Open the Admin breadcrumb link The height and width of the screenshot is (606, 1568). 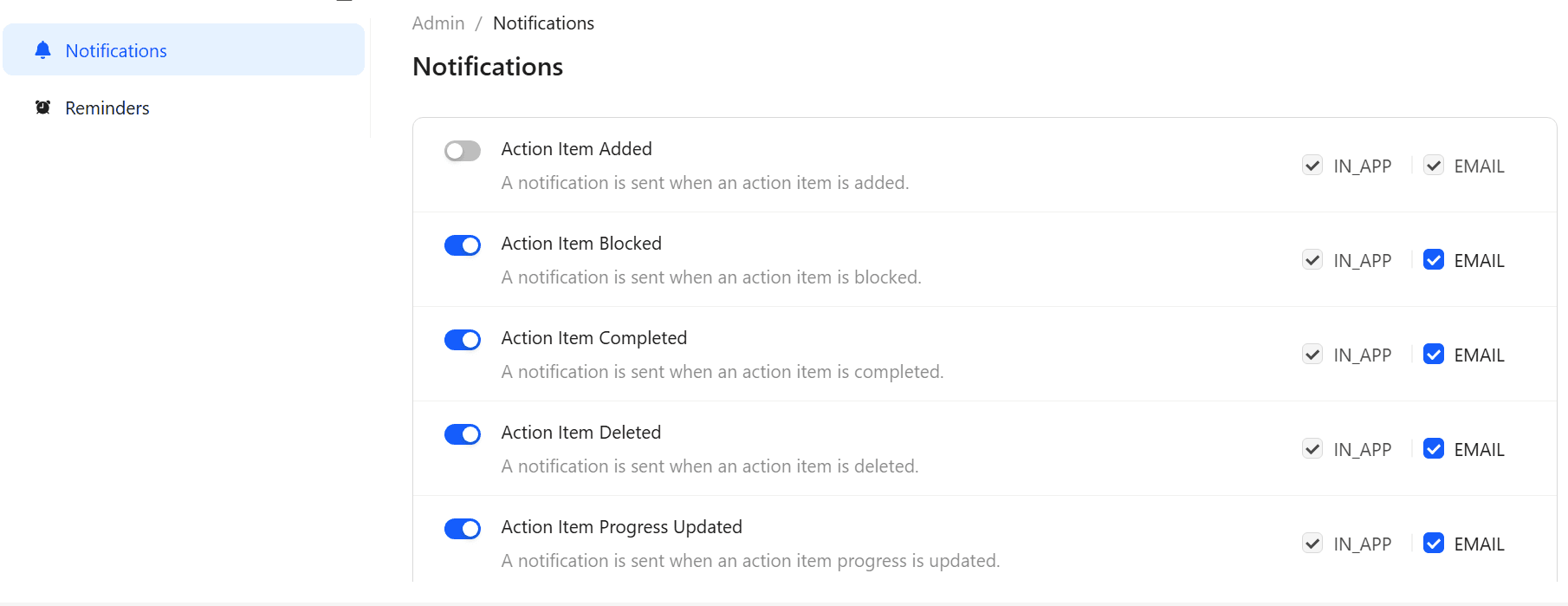pos(438,23)
